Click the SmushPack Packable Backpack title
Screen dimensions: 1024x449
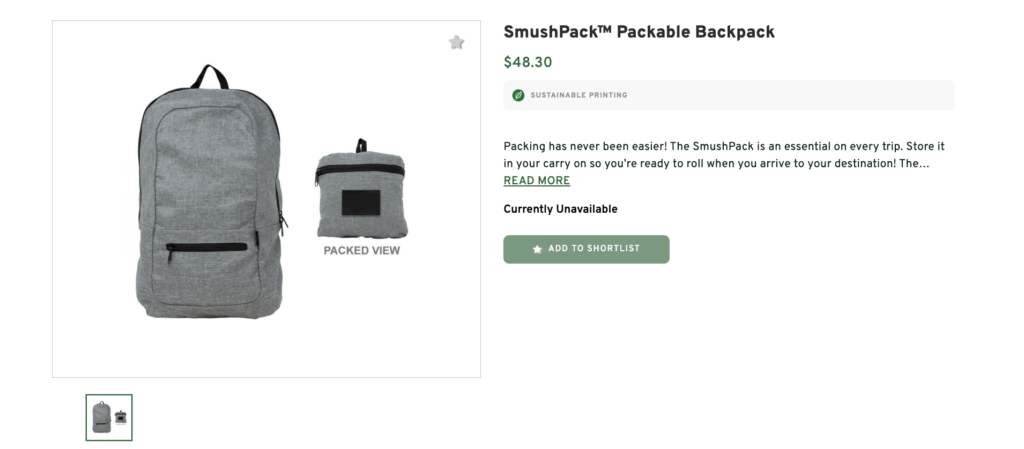point(639,32)
